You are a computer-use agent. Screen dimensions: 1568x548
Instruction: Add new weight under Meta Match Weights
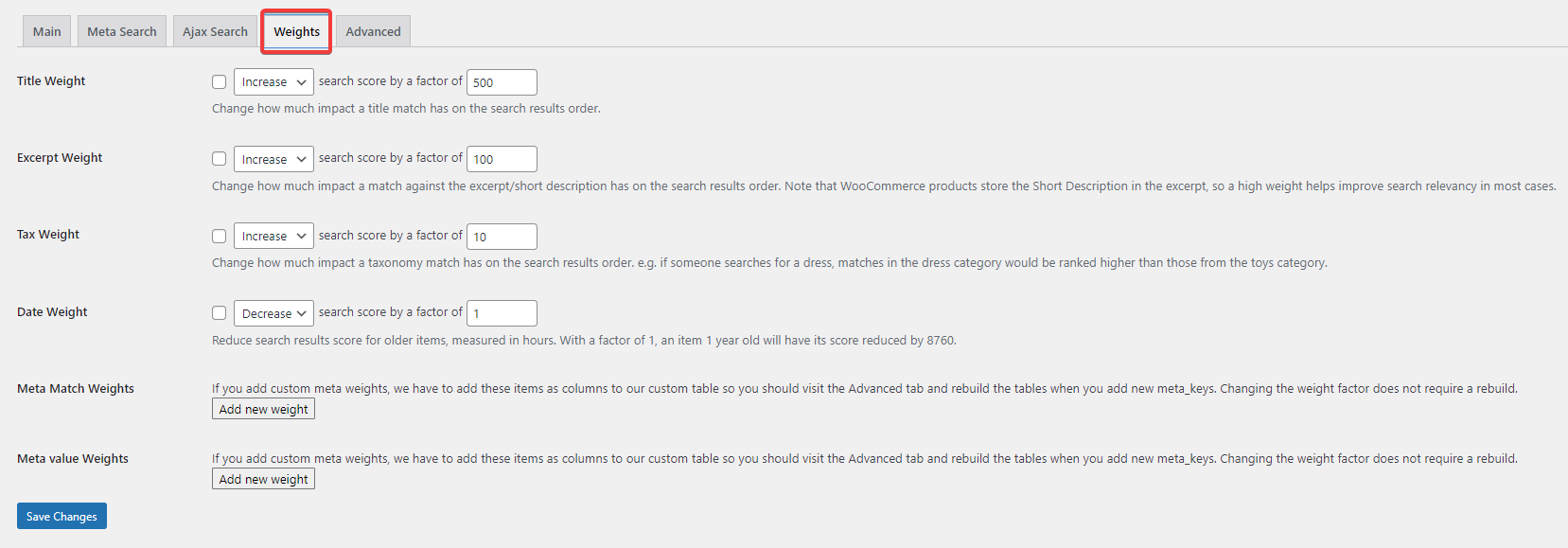pos(263,409)
